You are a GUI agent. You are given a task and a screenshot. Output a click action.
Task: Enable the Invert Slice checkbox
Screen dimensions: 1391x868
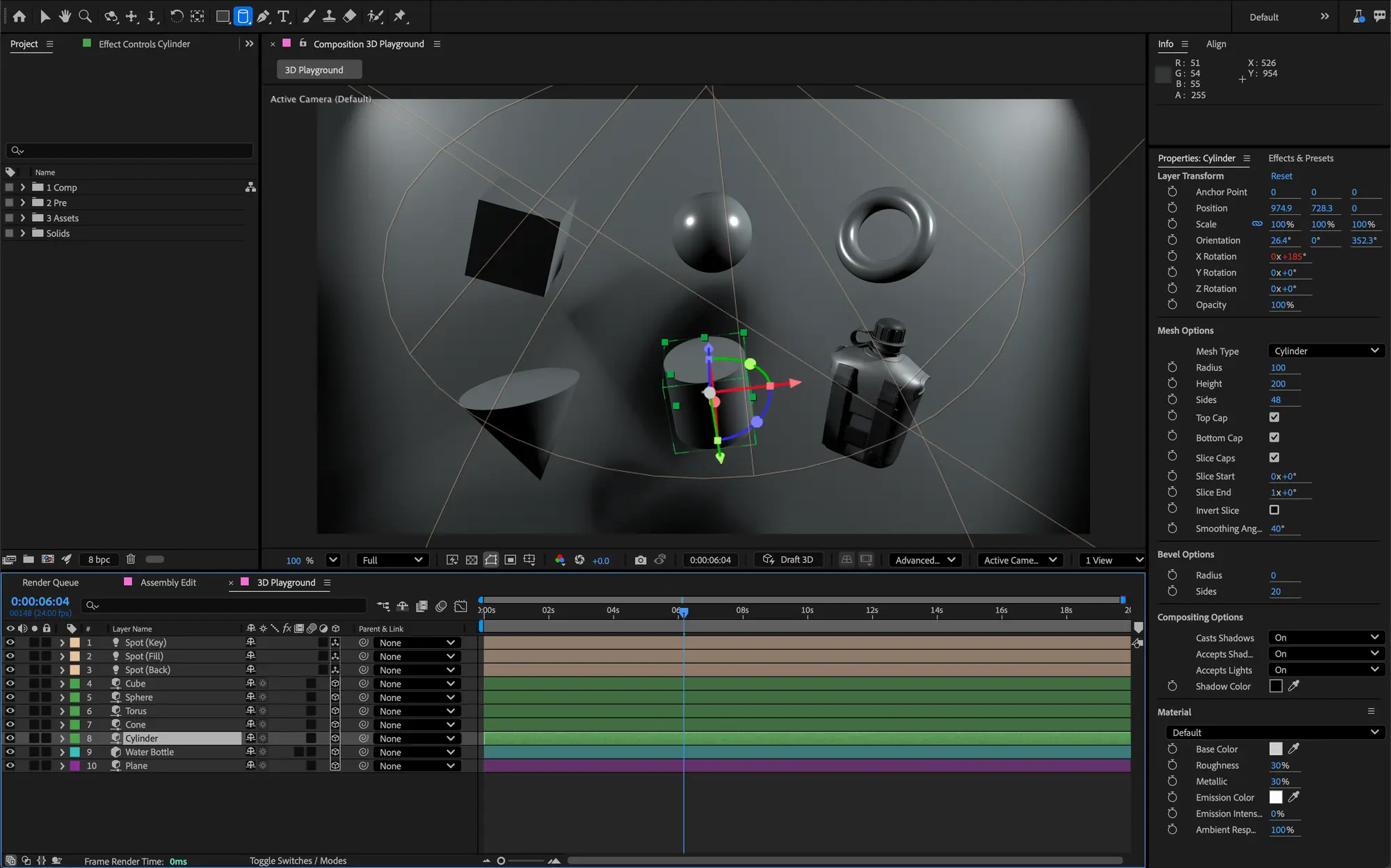point(1274,510)
